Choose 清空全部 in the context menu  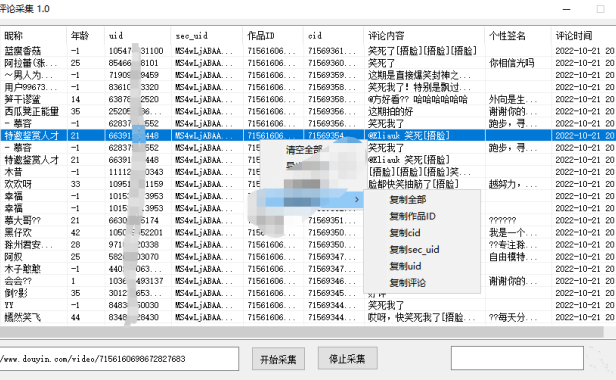pos(304,150)
